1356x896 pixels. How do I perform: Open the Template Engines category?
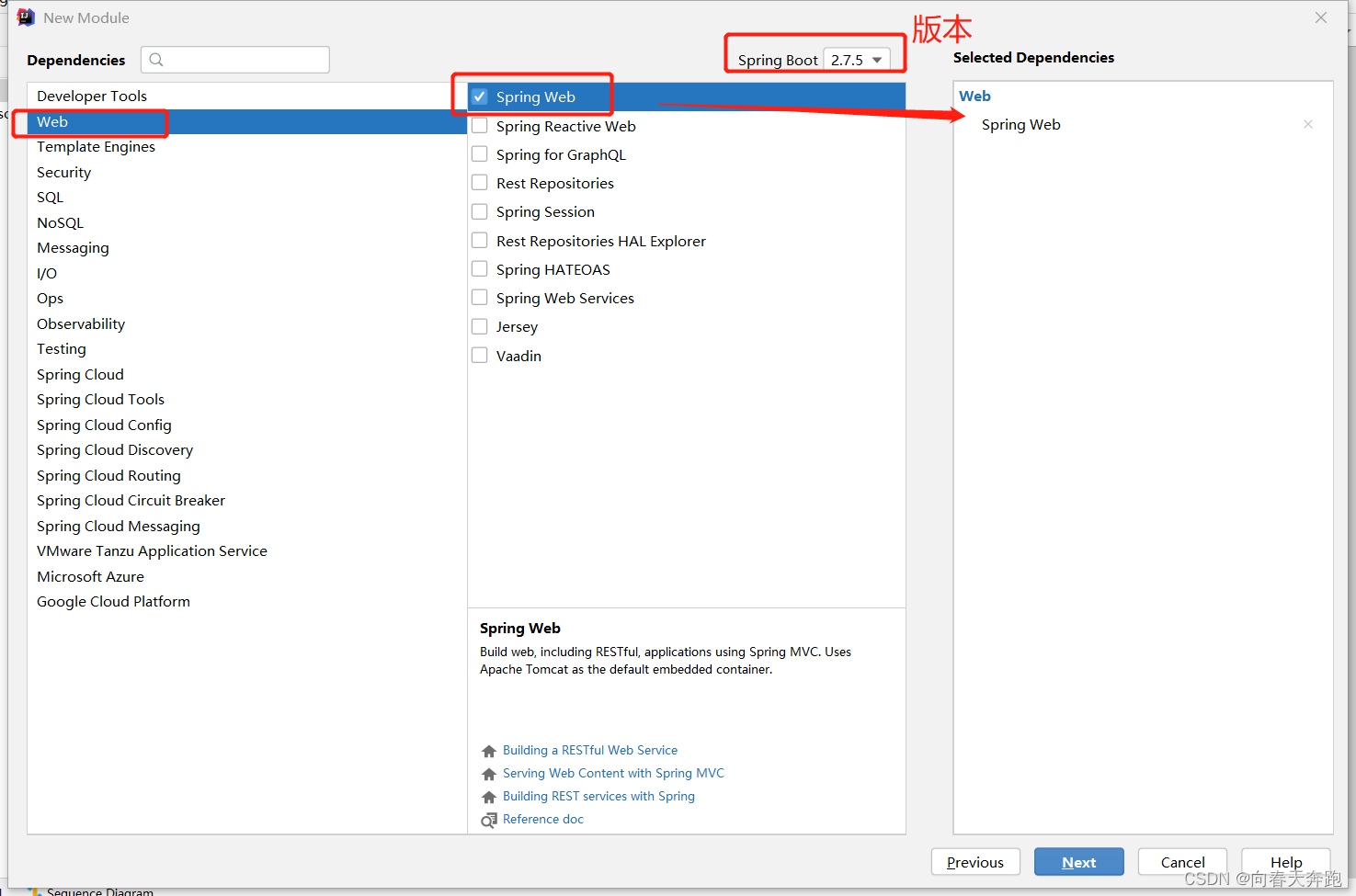[x=247, y=147]
